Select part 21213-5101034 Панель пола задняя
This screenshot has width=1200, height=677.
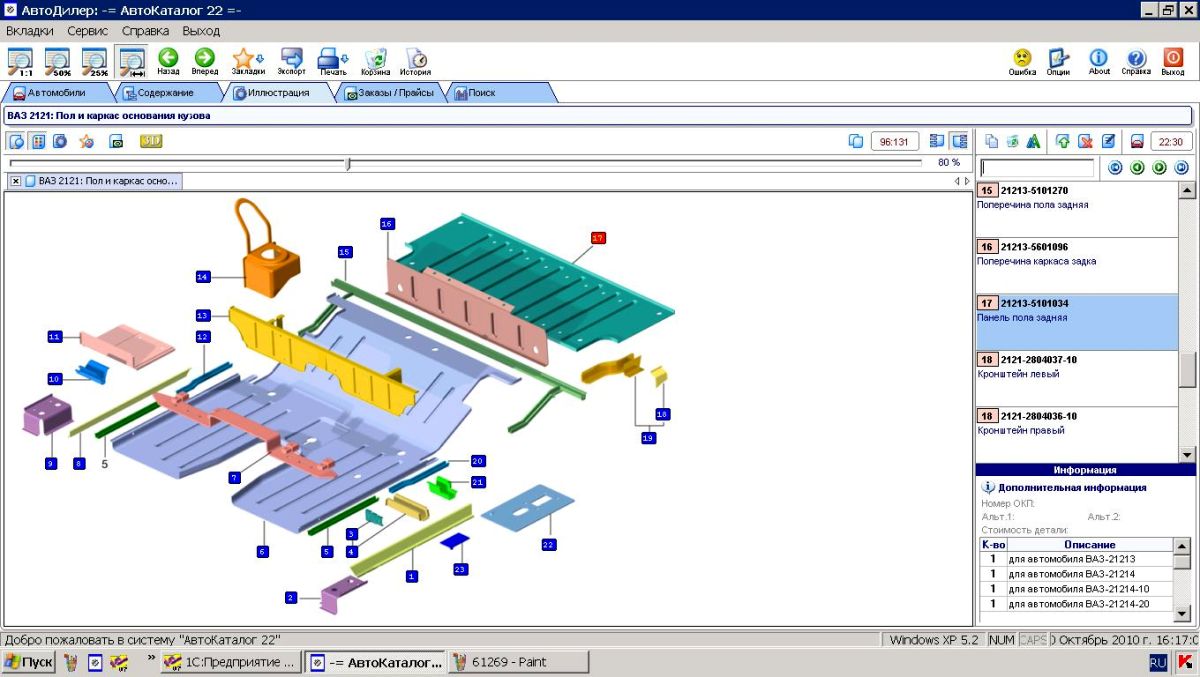coord(1077,322)
